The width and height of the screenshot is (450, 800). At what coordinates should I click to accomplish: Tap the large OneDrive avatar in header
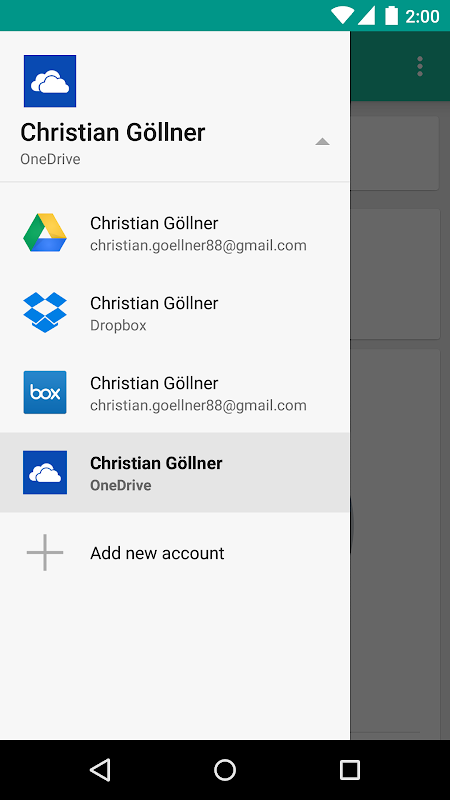pos(50,81)
